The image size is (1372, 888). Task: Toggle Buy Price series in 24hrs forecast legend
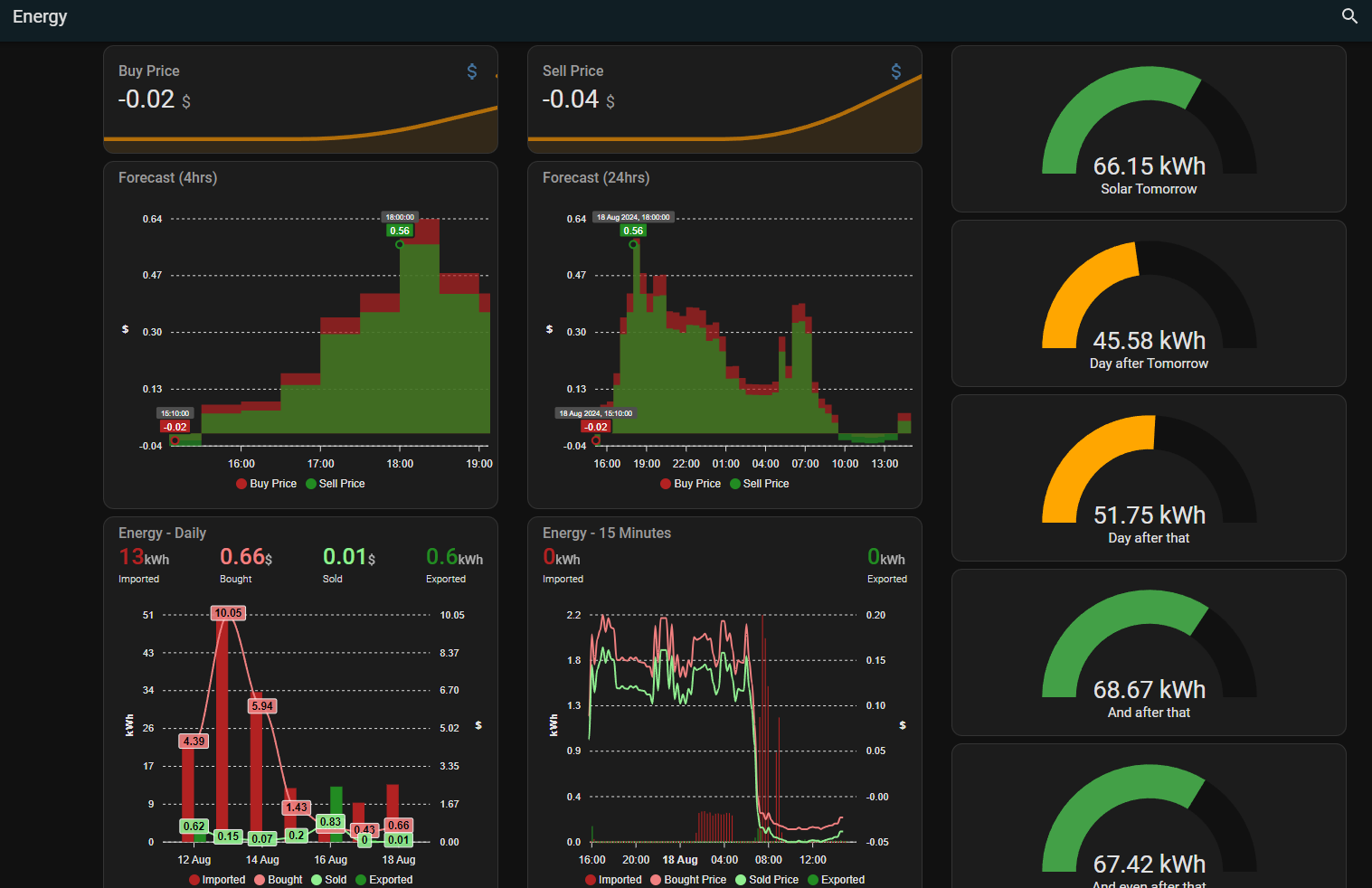690,484
